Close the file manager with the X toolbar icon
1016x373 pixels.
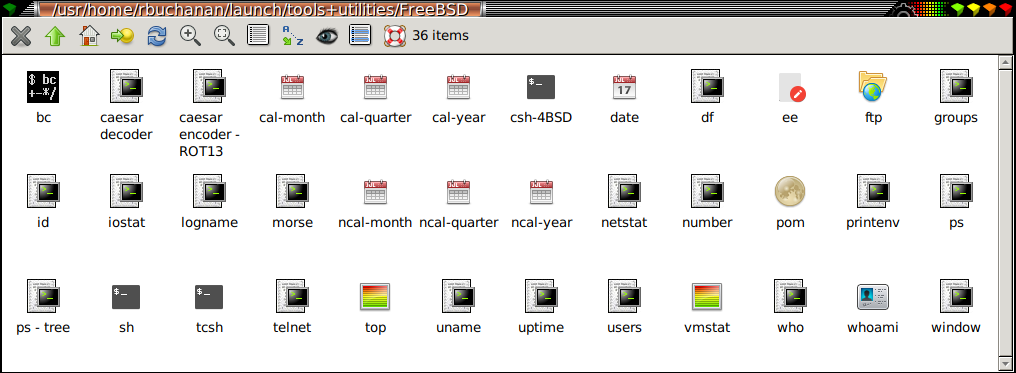[x=21, y=36]
